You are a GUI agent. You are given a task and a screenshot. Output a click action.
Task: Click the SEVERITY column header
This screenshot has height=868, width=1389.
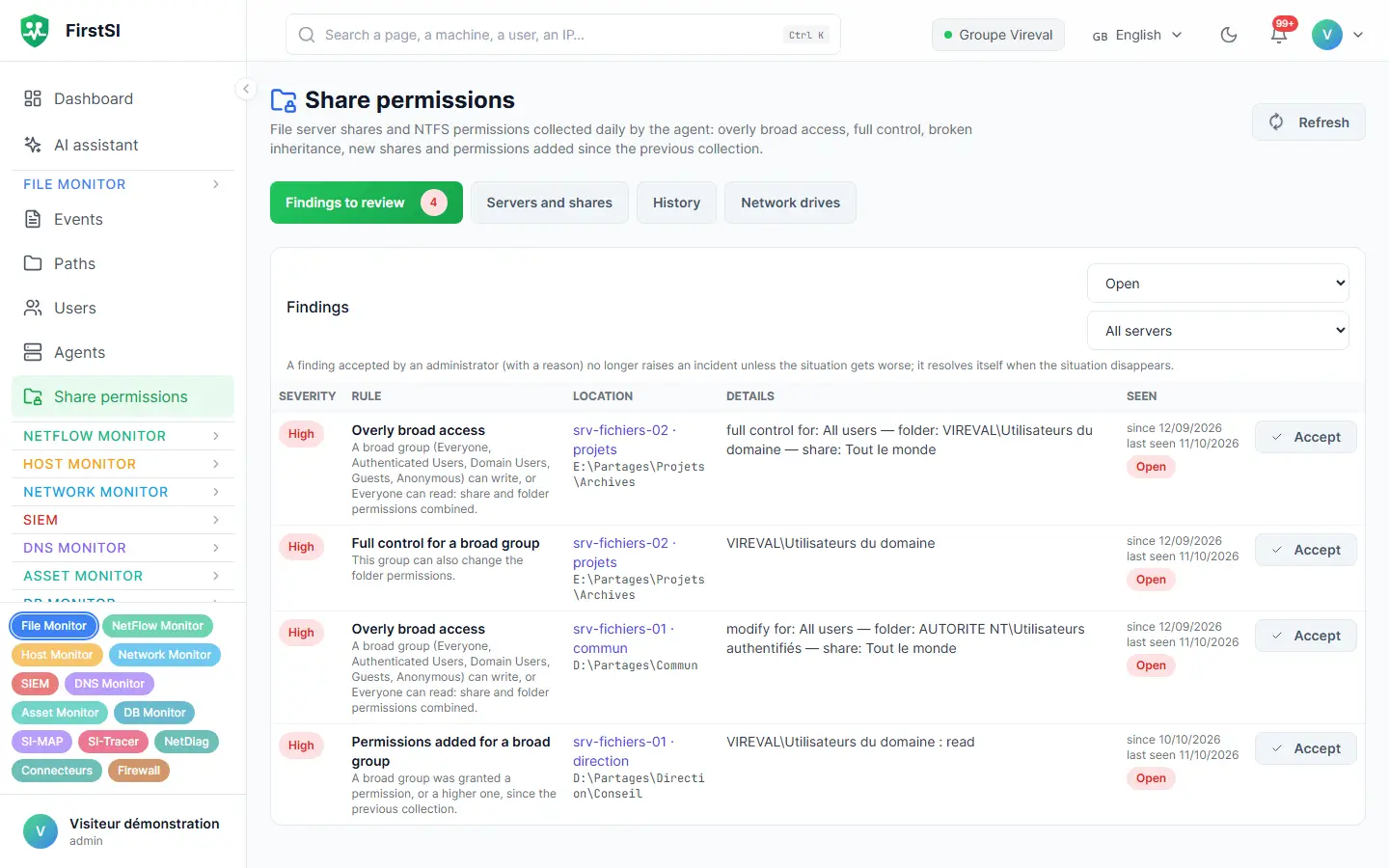pyautogui.click(x=307, y=396)
